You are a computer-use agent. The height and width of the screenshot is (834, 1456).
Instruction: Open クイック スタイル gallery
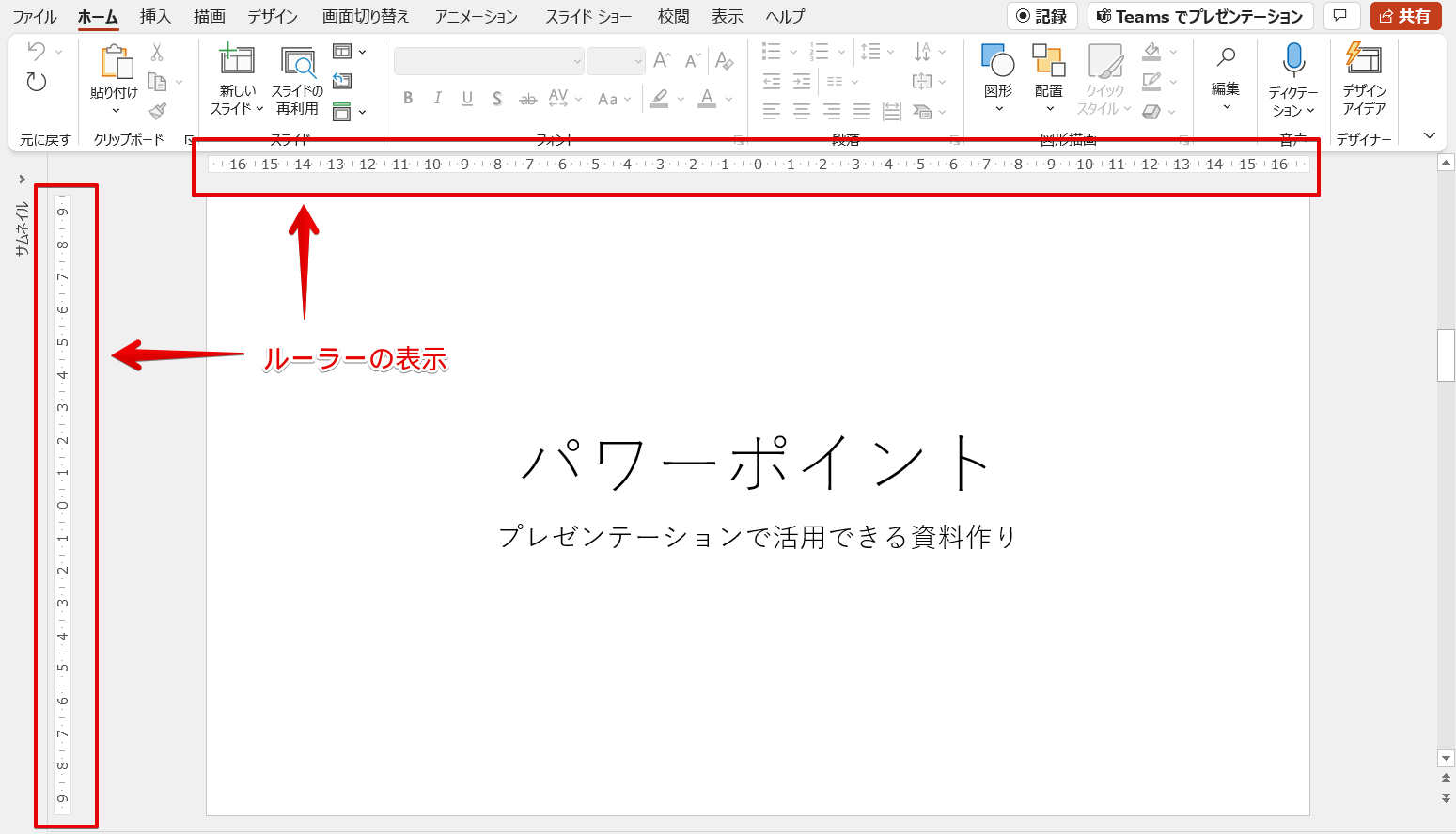click(x=1105, y=80)
